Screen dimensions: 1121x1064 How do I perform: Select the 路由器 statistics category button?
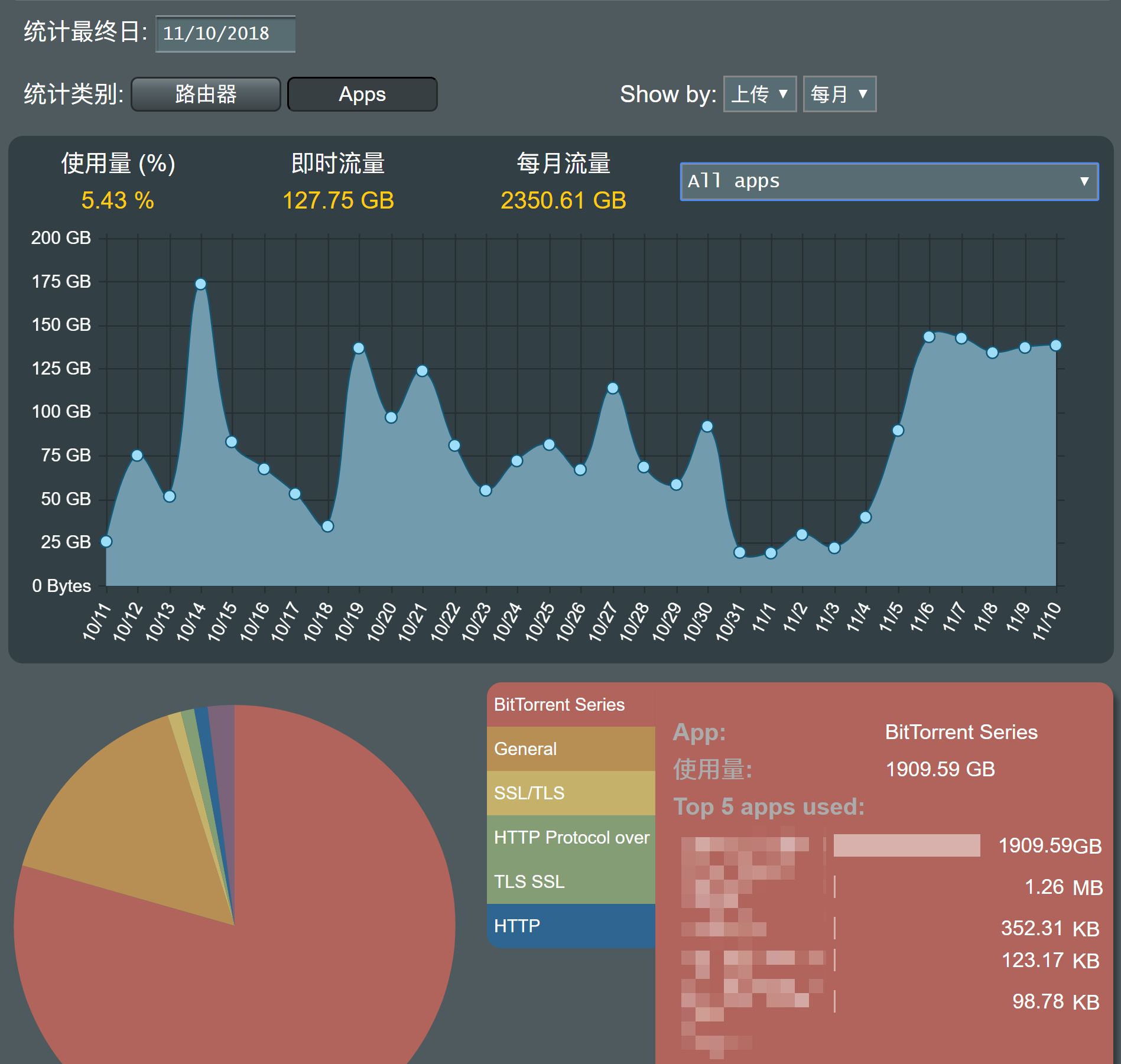point(206,95)
